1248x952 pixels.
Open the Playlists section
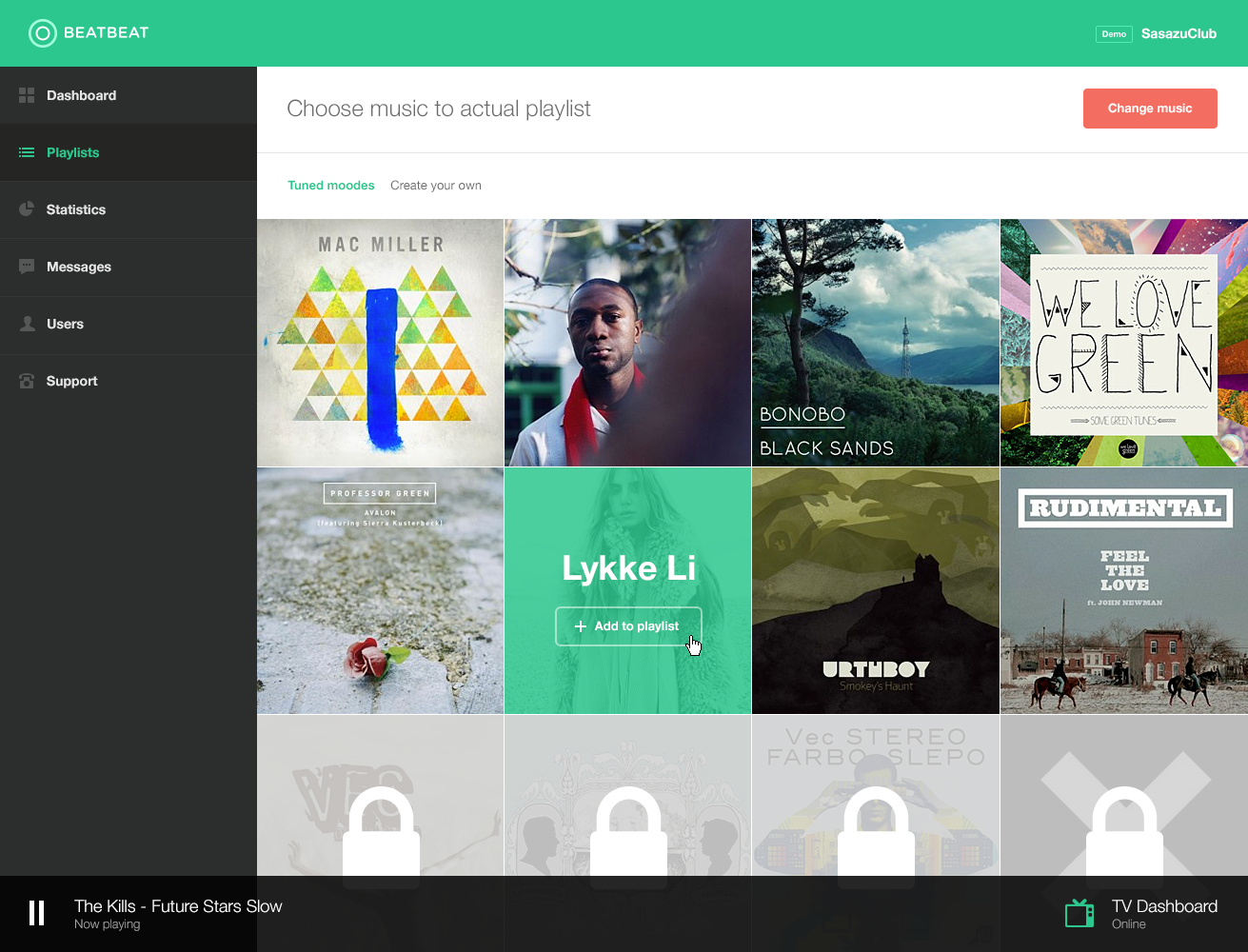[x=129, y=152]
